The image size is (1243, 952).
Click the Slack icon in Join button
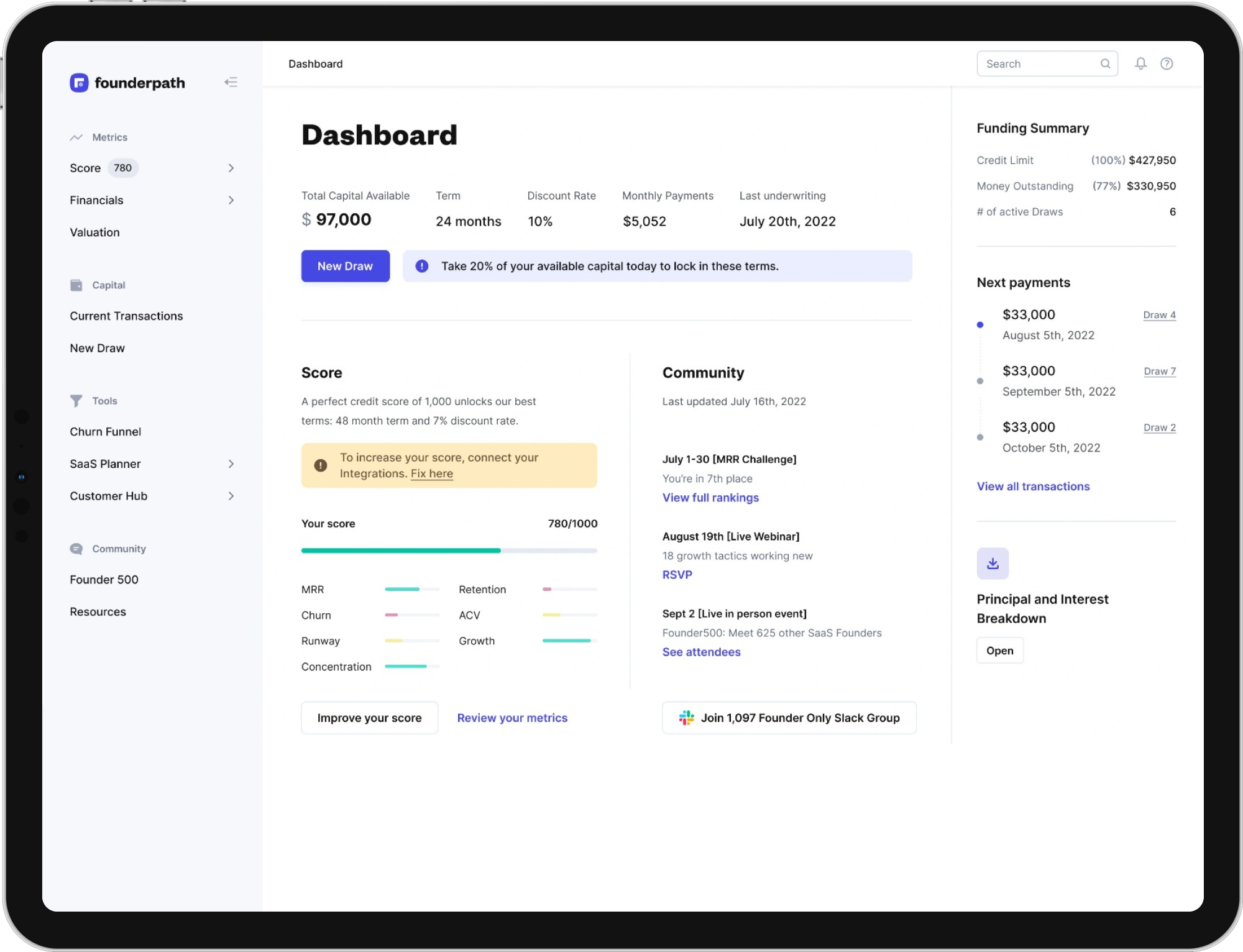[686, 718]
